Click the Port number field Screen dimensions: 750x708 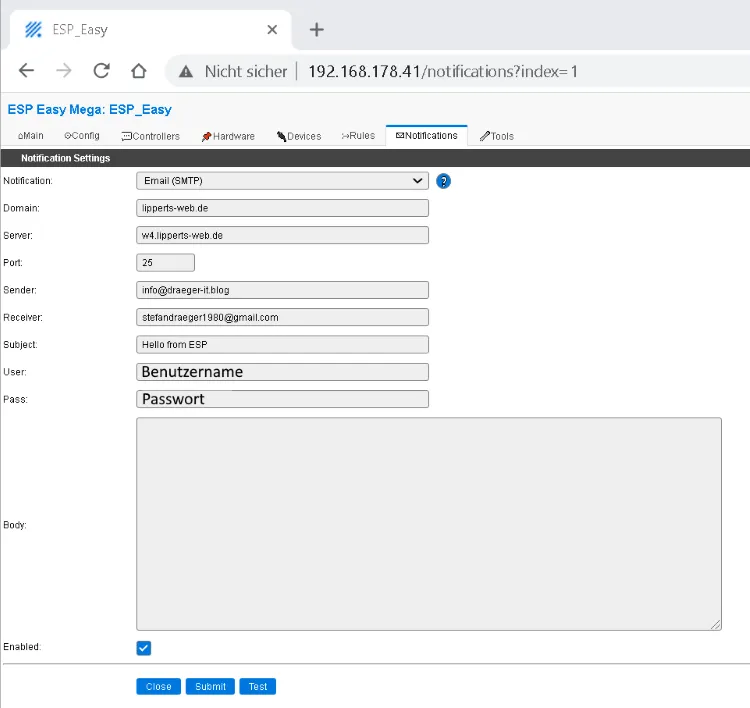[165, 263]
